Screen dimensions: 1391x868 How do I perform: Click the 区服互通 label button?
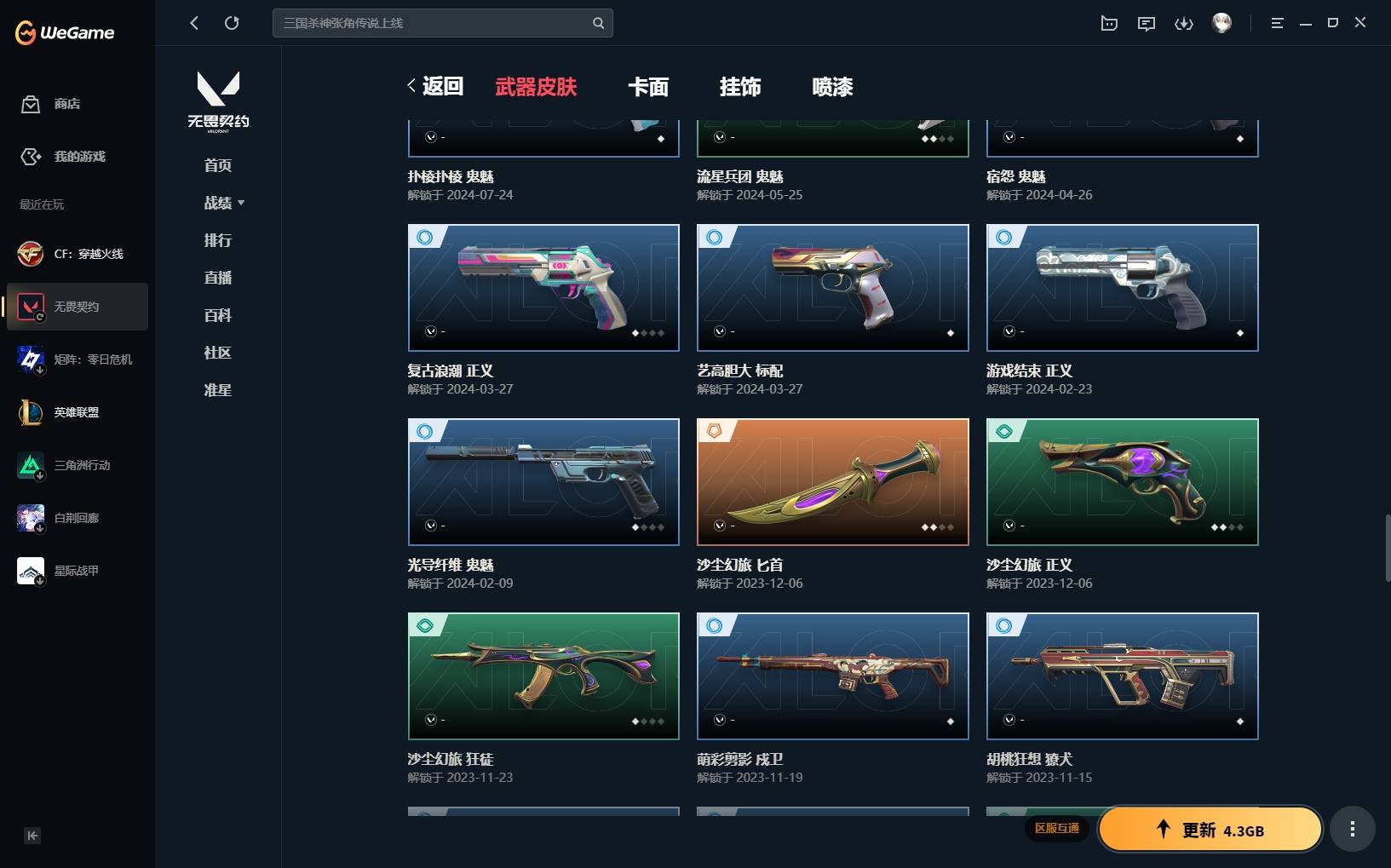[x=1057, y=828]
